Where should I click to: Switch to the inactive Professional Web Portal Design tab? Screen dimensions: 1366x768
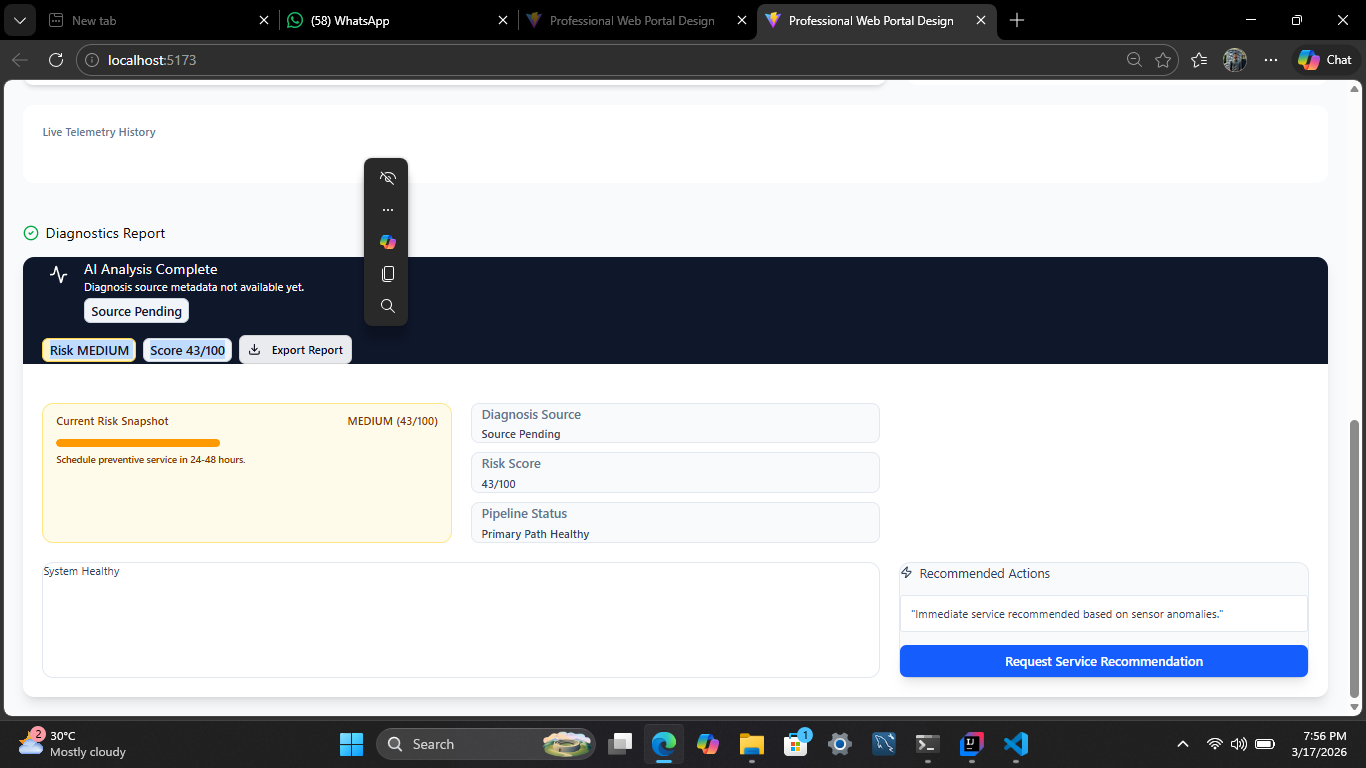click(636, 20)
